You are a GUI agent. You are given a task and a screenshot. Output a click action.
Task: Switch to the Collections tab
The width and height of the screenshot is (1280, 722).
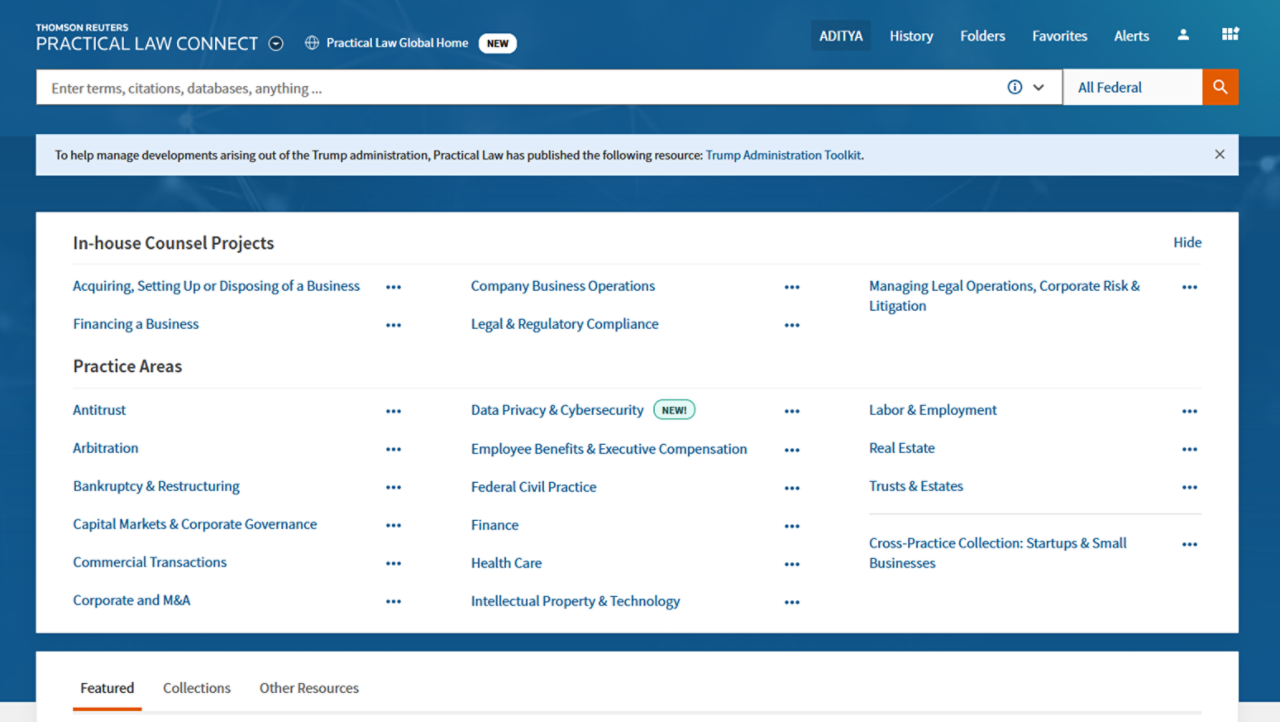tap(197, 688)
